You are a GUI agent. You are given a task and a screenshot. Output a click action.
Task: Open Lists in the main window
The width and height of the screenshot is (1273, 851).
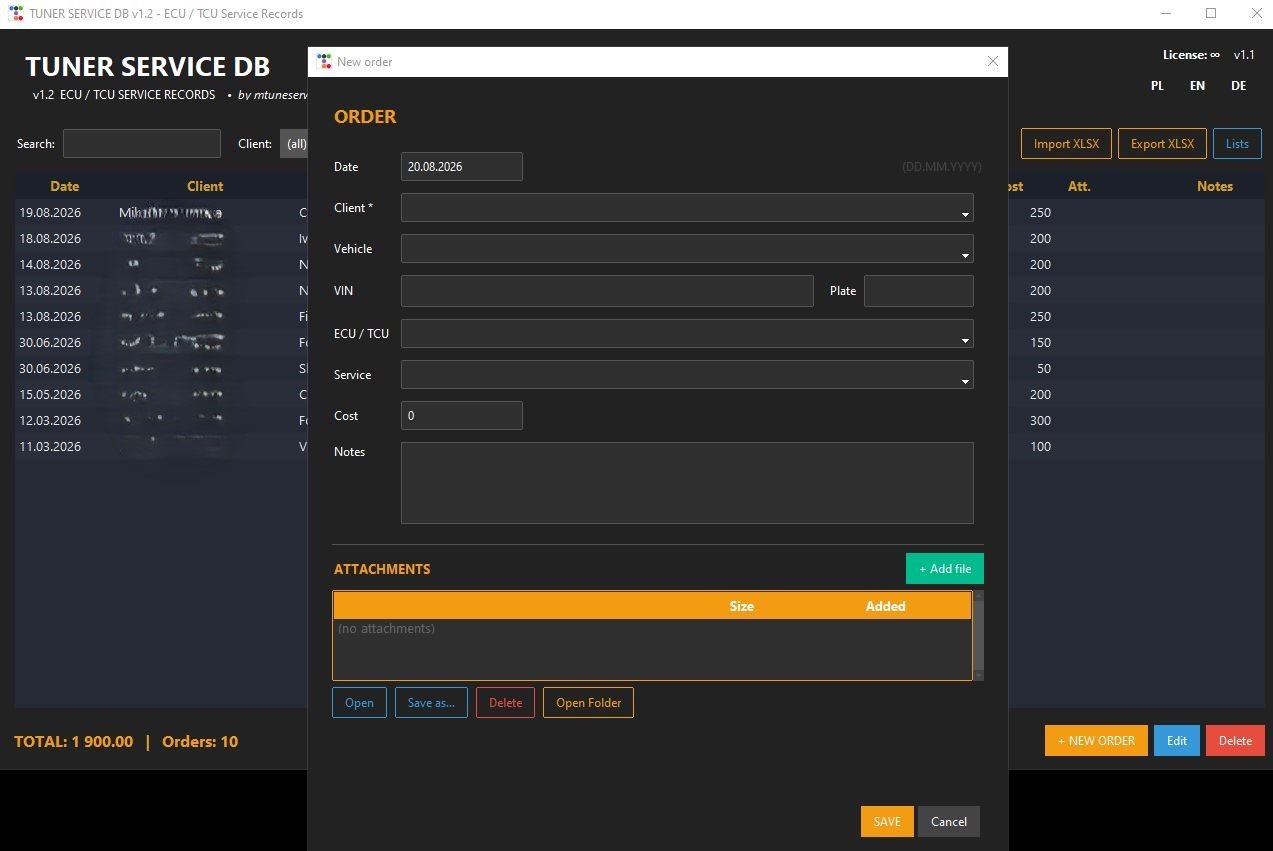coord(1237,143)
